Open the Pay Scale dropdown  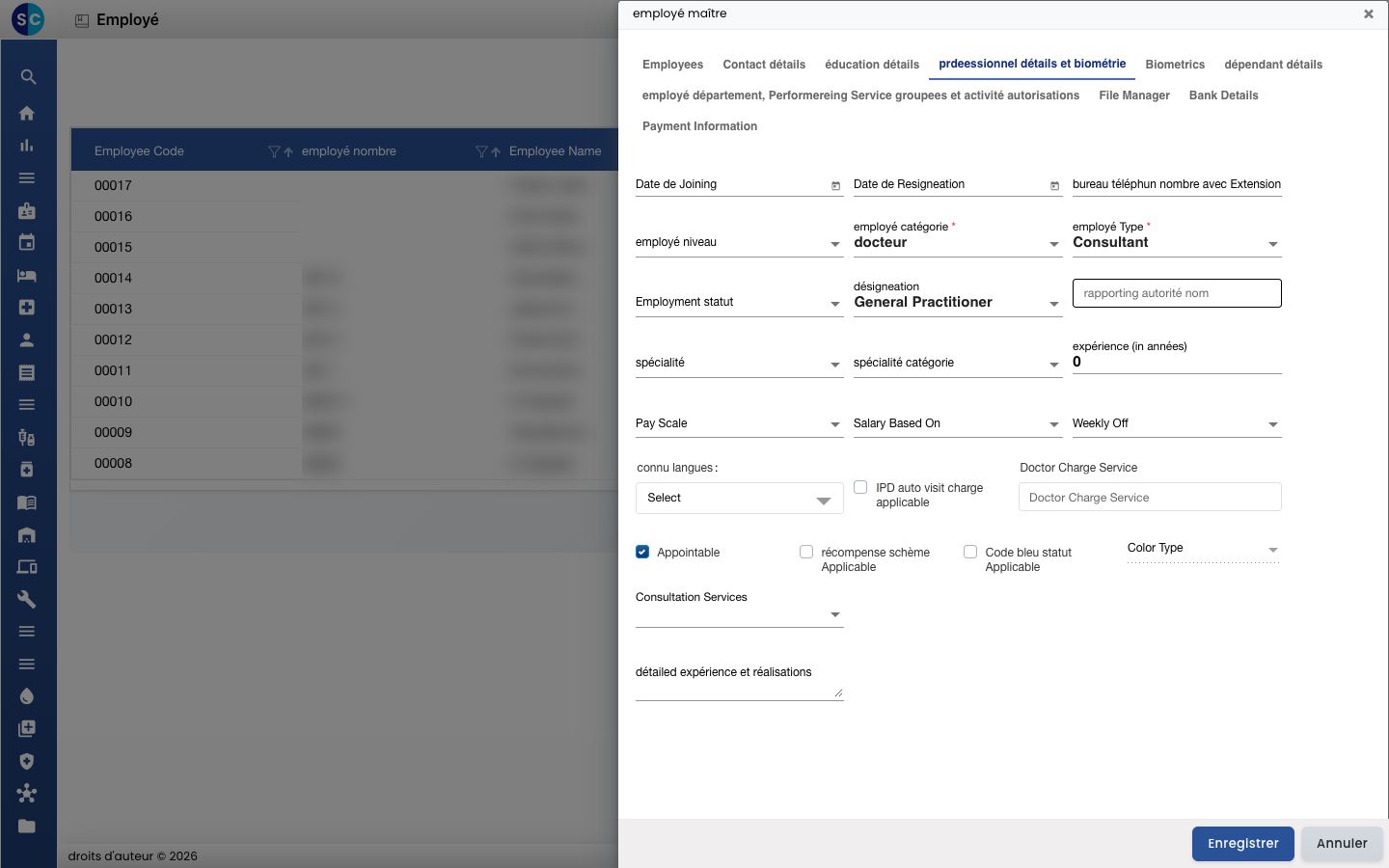pos(739,423)
